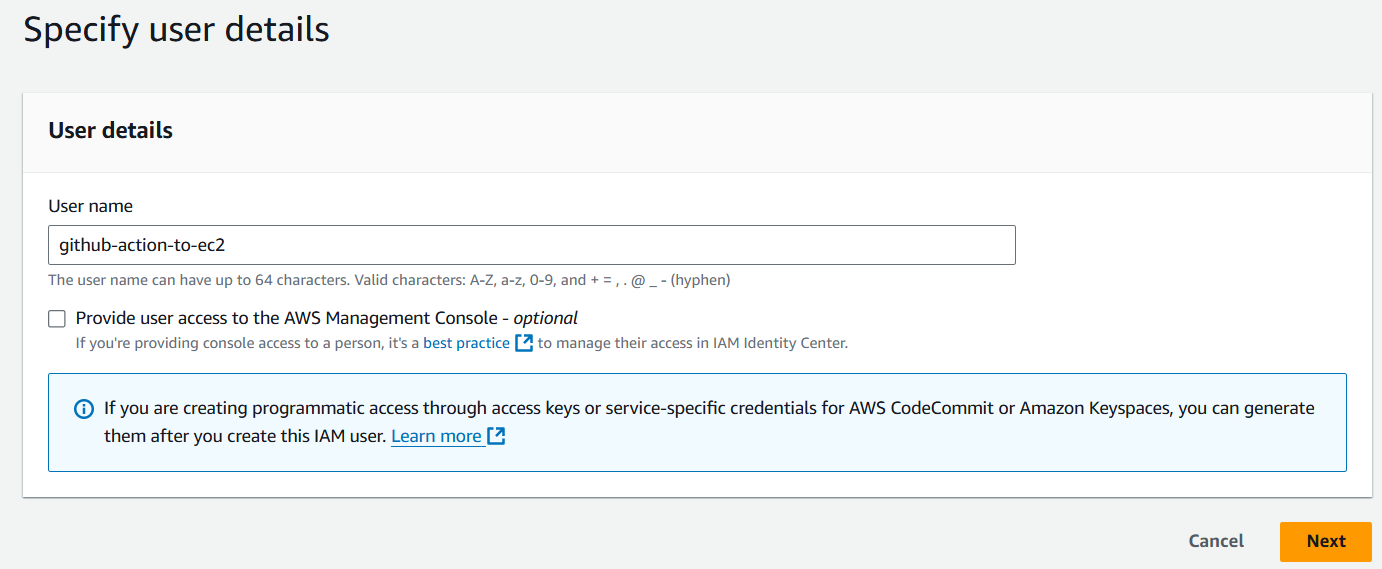The height and width of the screenshot is (569, 1382).
Task: Focus the User name input field
Action: 532,245
